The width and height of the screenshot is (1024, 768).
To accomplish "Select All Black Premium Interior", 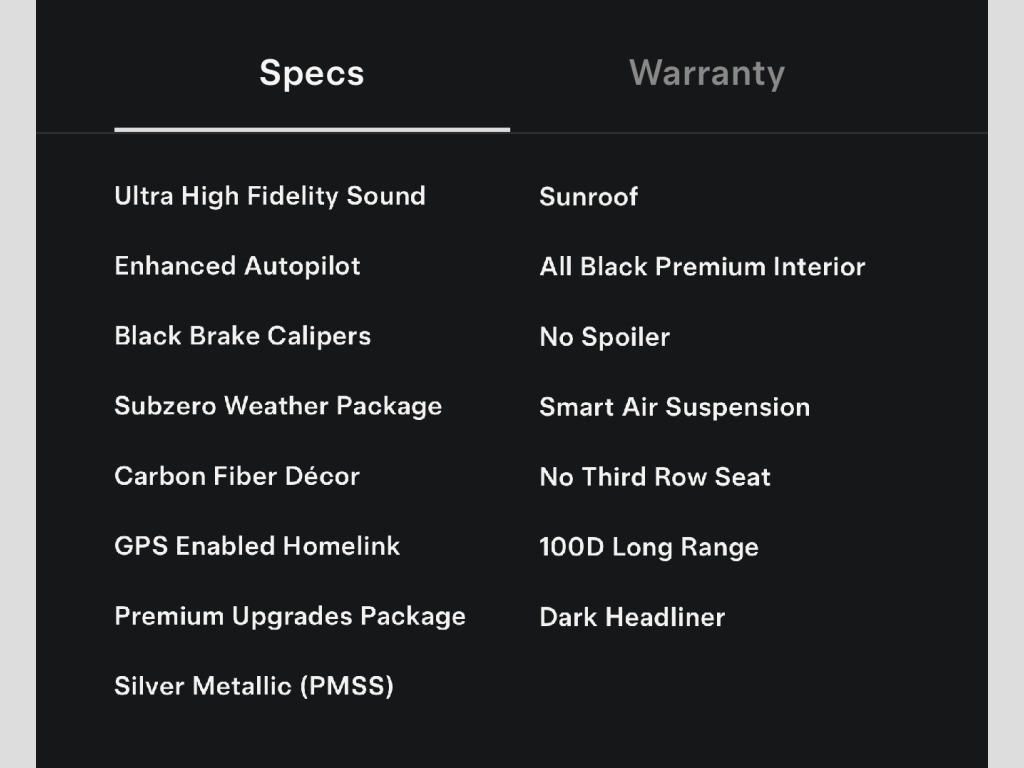I will pyautogui.click(x=702, y=267).
